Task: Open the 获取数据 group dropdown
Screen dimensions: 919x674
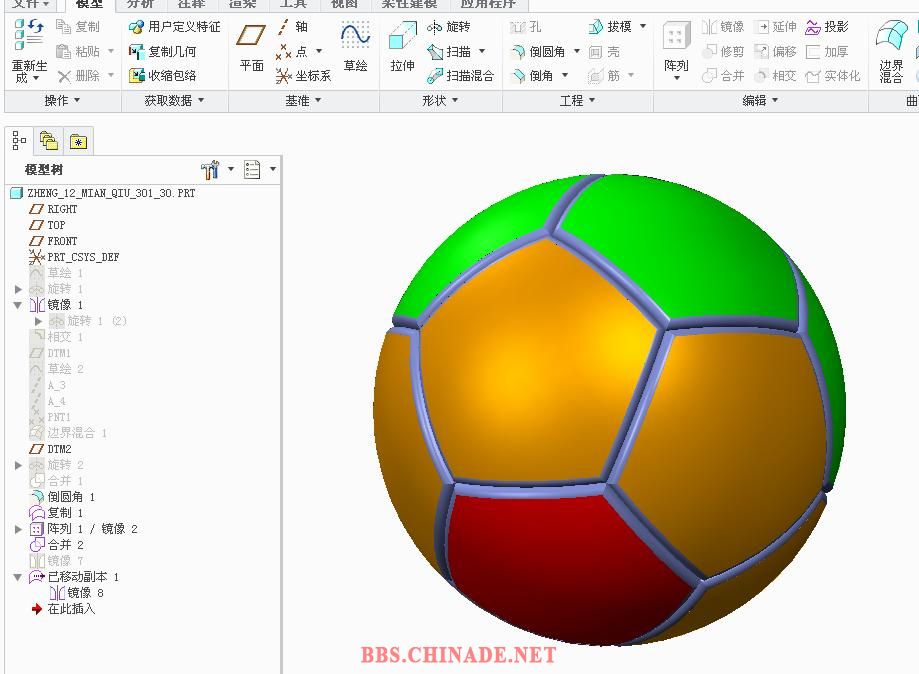Action: [x=174, y=101]
